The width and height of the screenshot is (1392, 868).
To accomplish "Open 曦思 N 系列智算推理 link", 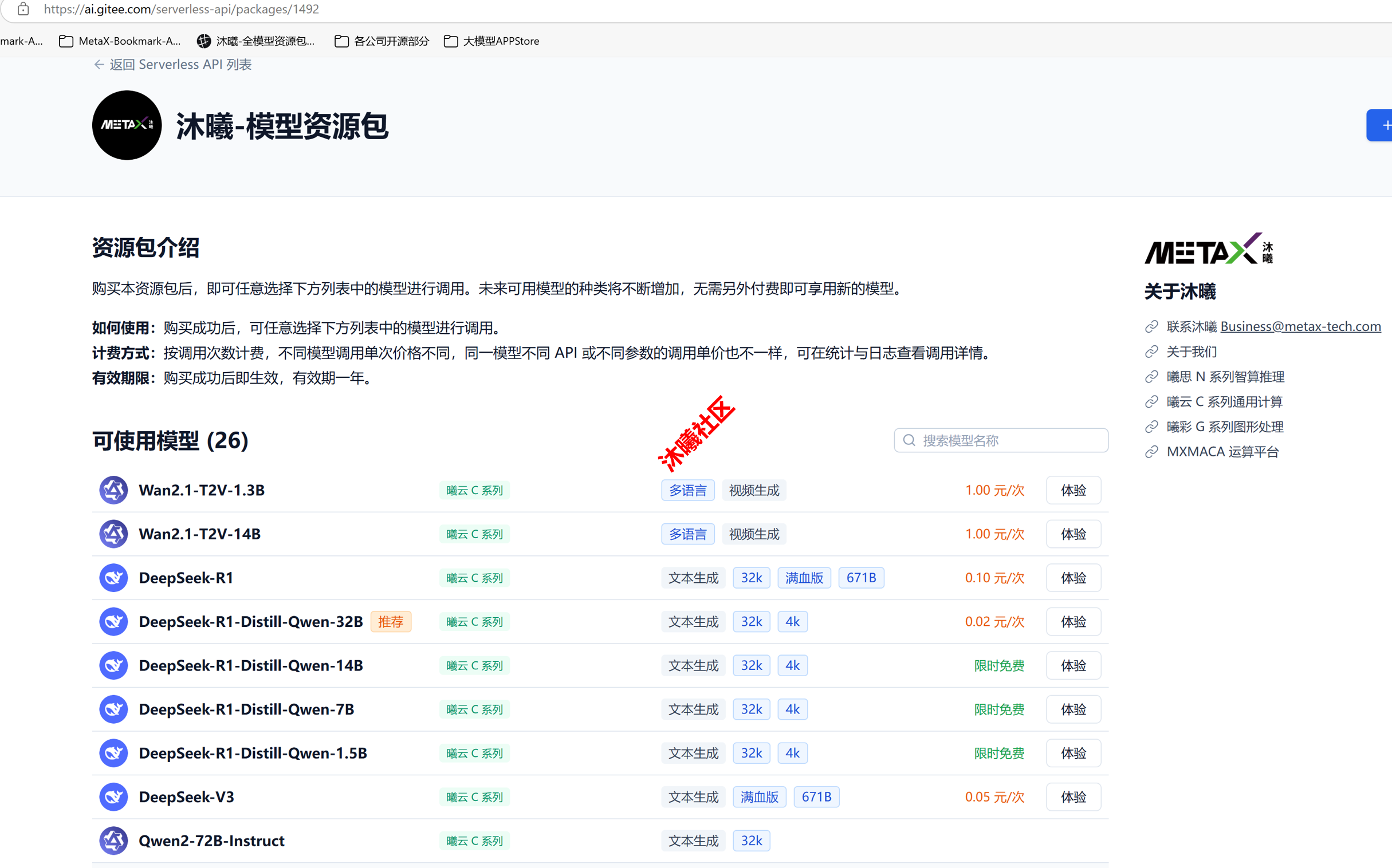I will click(x=1225, y=377).
